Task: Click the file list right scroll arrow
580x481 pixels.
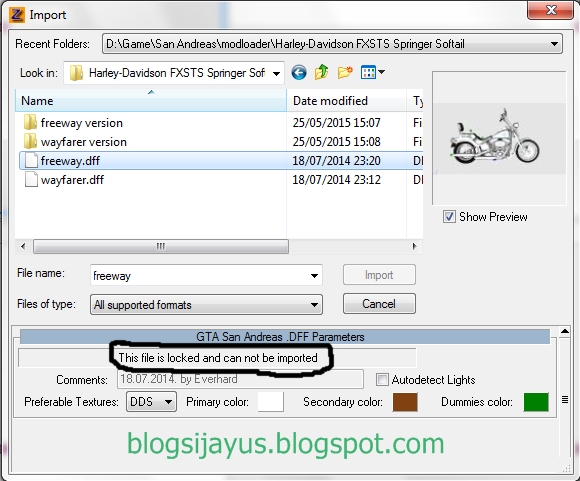Action: coord(414,246)
